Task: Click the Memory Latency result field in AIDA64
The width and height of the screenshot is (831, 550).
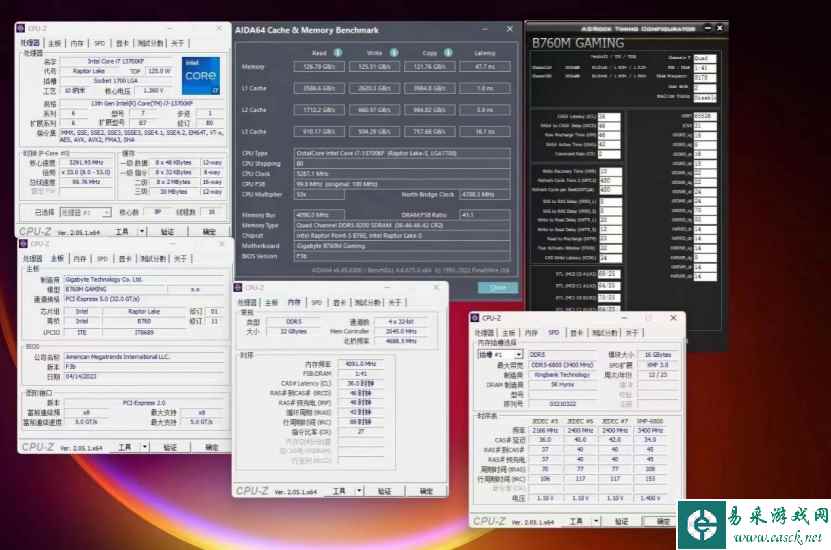Action: [485, 67]
